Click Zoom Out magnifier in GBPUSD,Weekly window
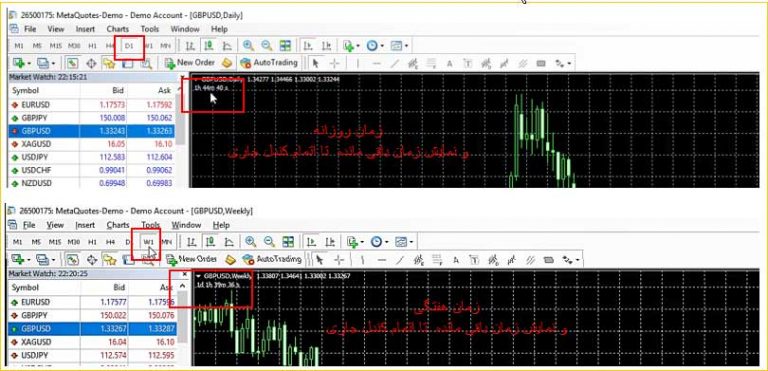The height and width of the screenshot is (371, 768). 269,242
